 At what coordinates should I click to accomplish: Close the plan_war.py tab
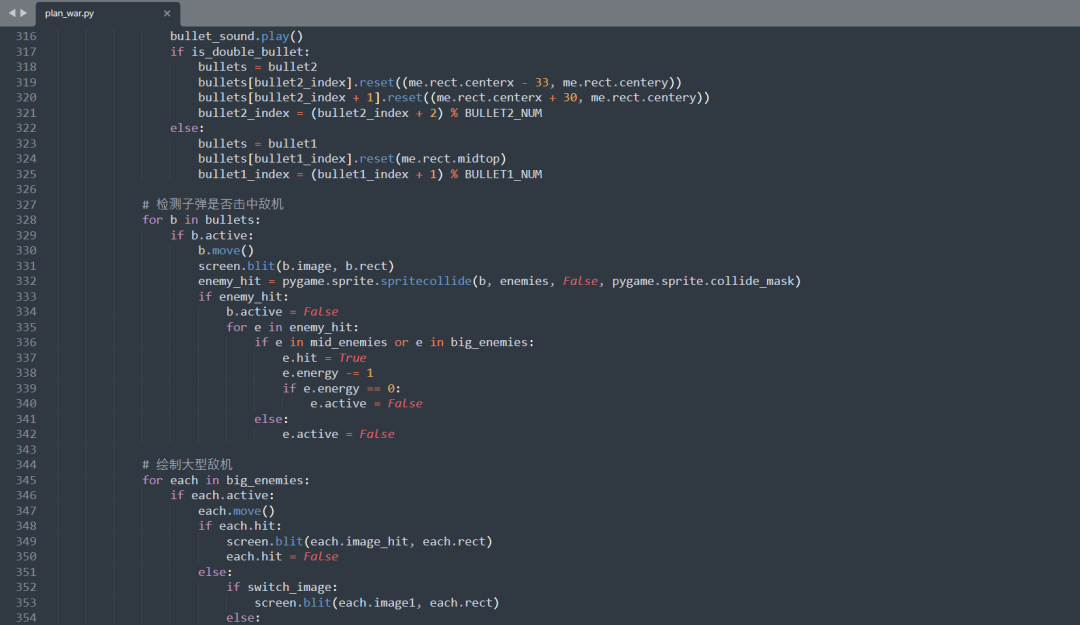tap(165, 13)
